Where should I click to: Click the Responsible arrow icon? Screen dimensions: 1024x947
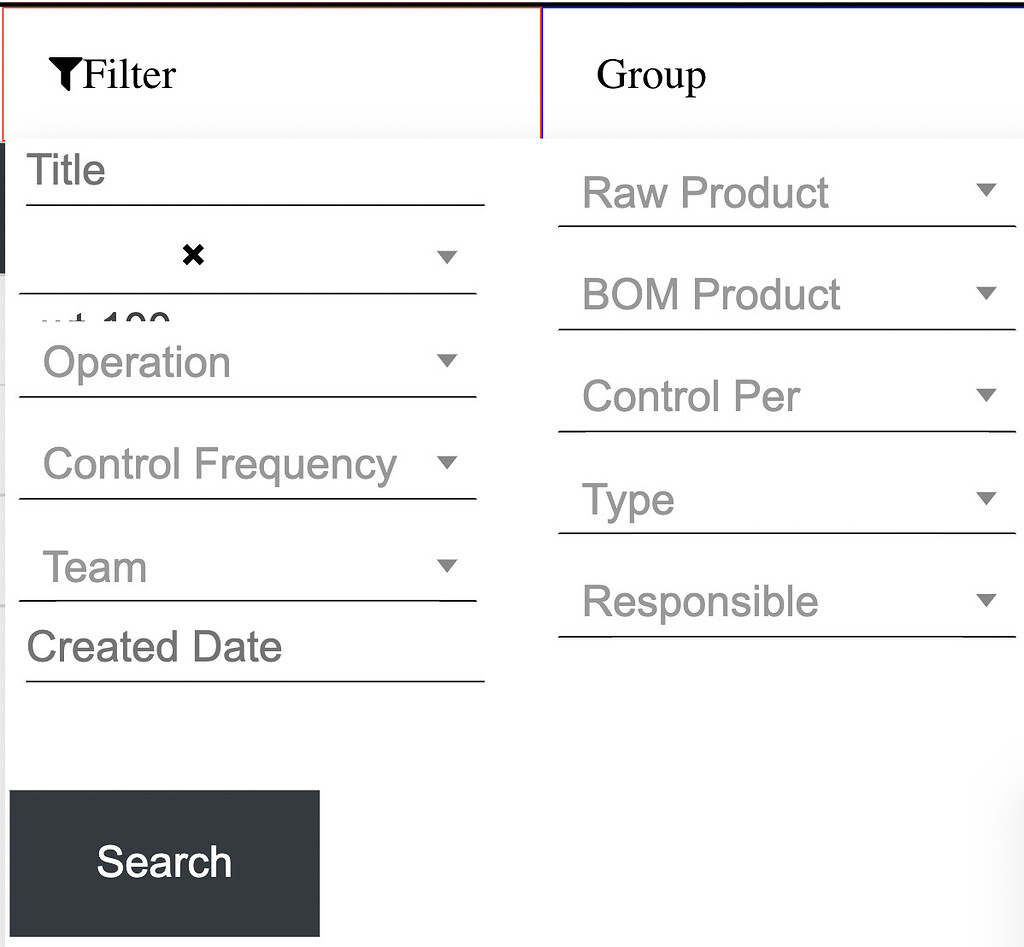point(986,601)
